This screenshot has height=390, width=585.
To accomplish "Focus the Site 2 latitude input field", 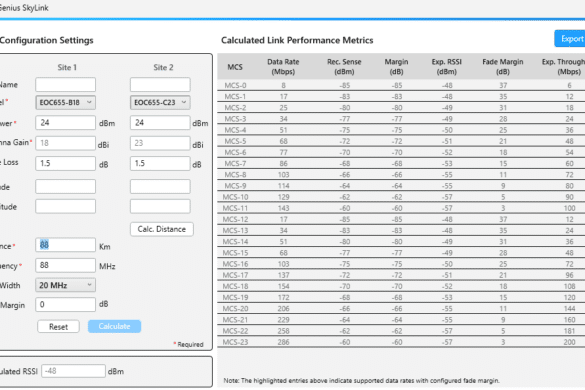I will [x=160, y=187].
